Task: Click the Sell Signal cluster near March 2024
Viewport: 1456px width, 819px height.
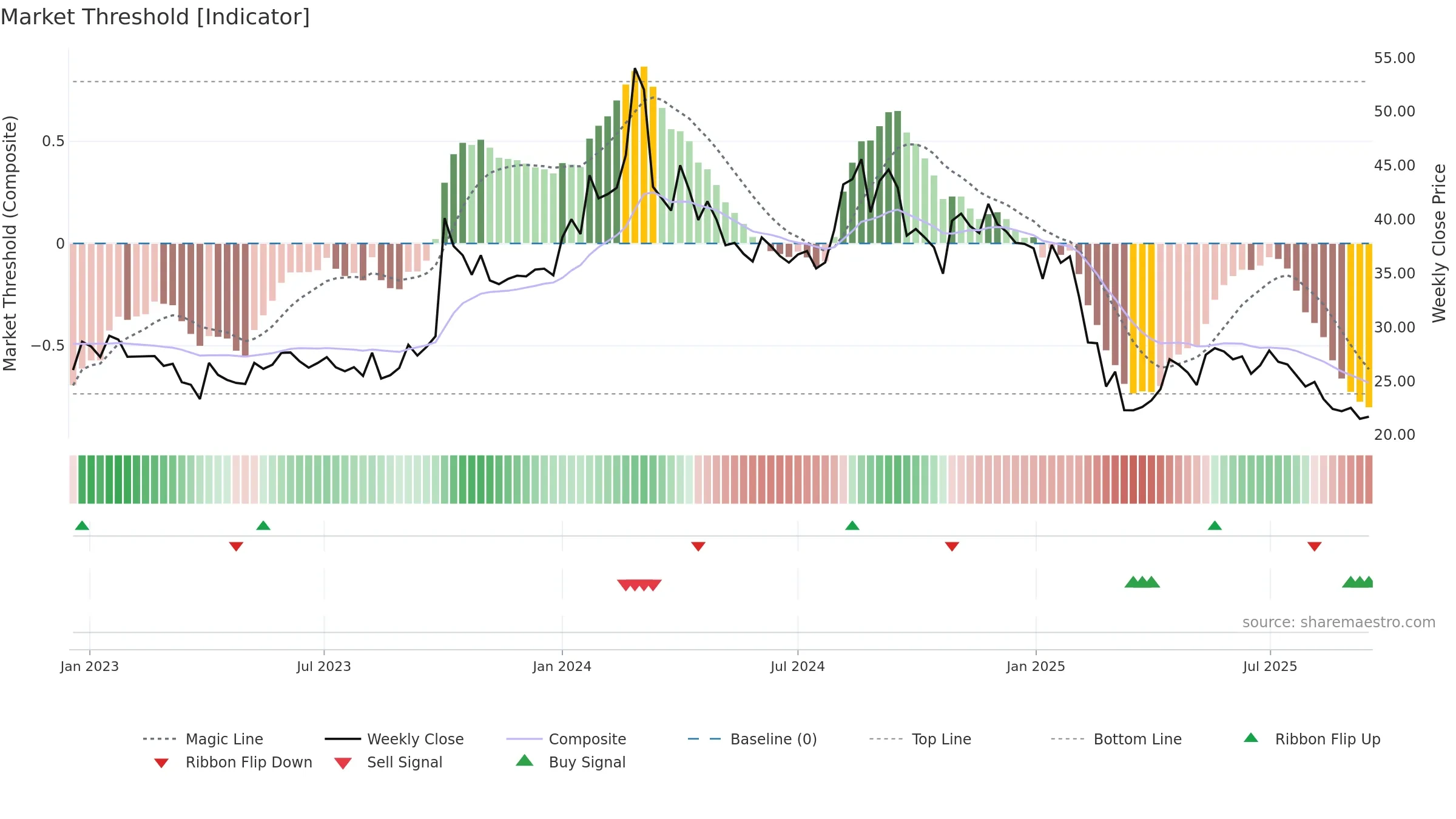Action: click(639, 585)
